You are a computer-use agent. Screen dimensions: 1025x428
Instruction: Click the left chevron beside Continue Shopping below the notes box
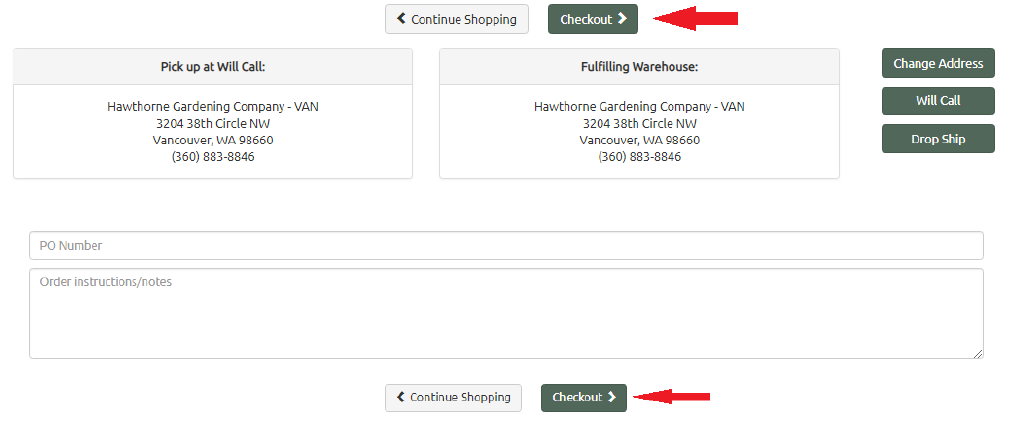pos(401,397)
